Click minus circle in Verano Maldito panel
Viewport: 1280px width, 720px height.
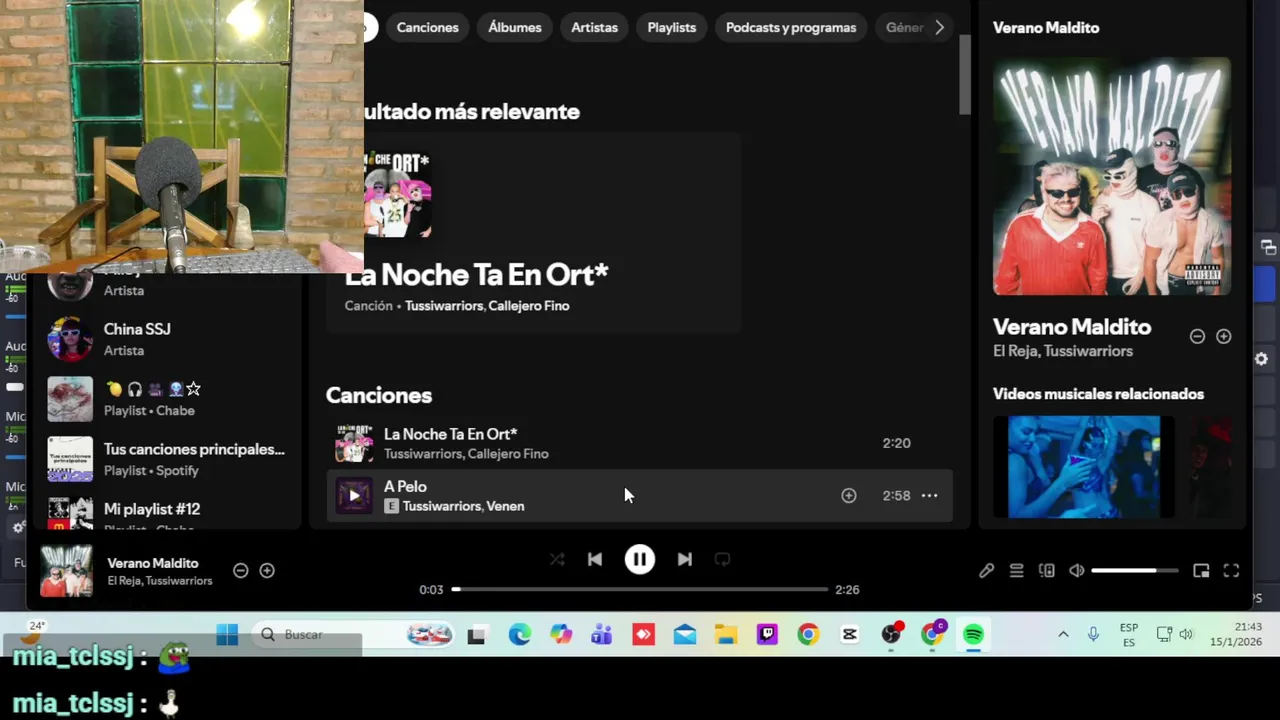click(x=1197, y=336)
